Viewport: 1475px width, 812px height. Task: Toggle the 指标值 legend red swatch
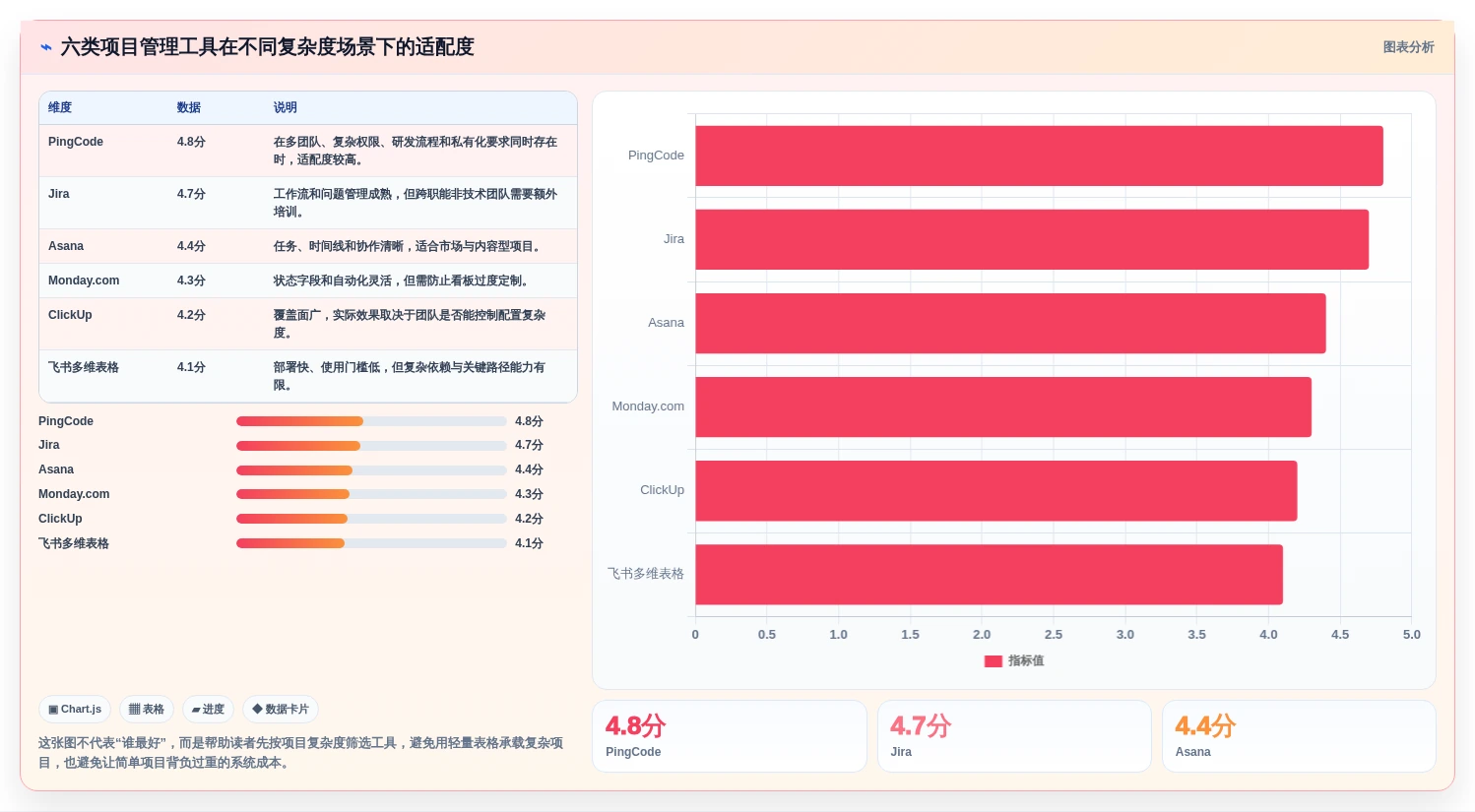point(993,661)
